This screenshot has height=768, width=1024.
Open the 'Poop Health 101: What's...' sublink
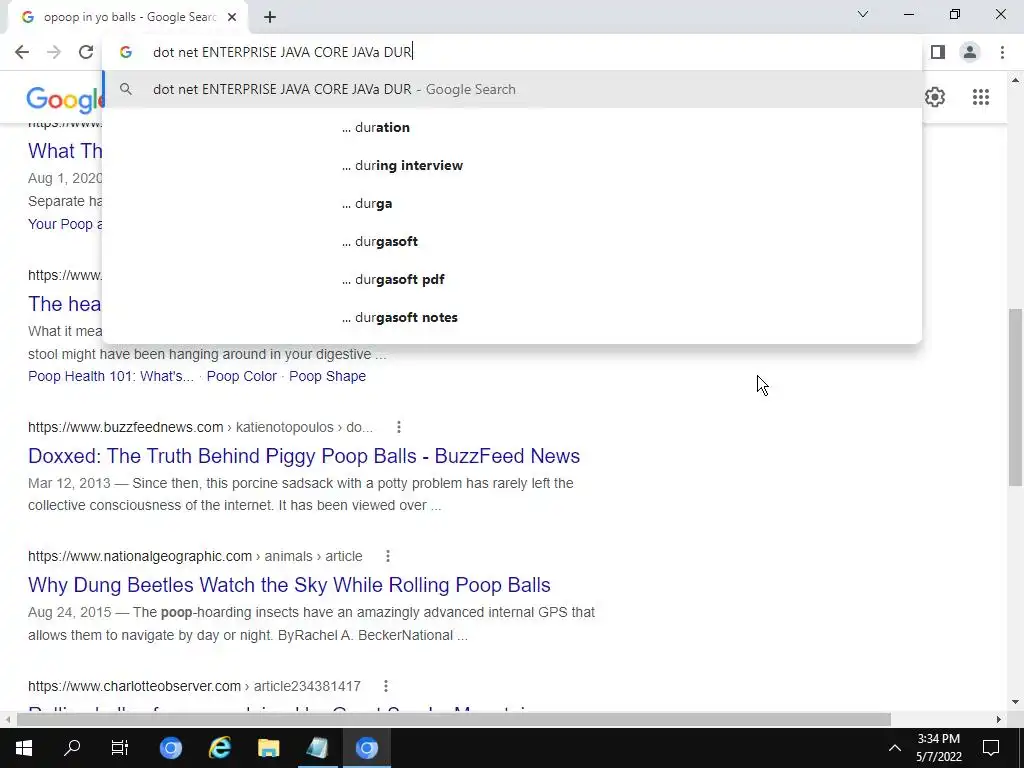coord(111,376)
